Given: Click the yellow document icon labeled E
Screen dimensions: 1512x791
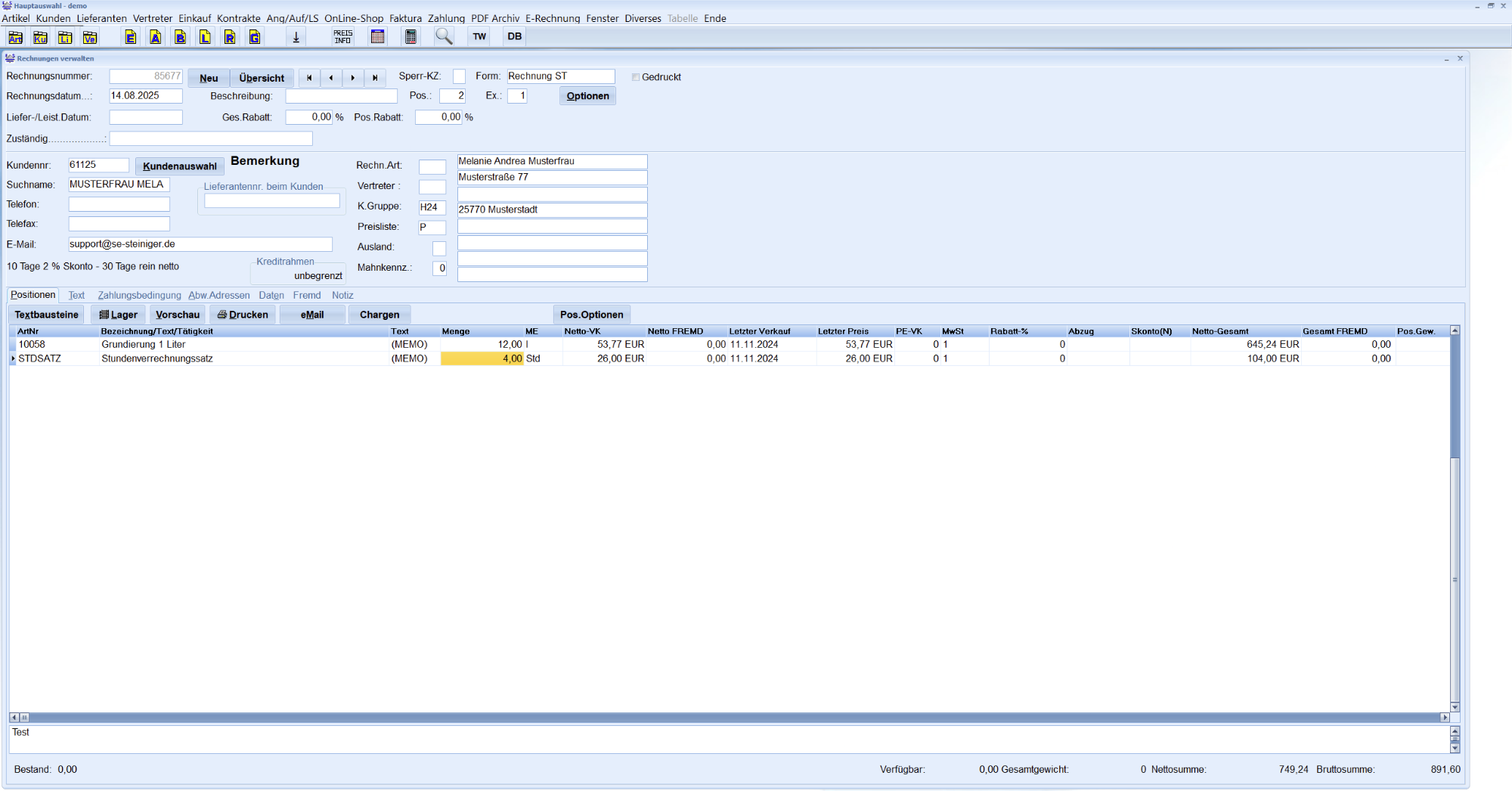Looking at the screenshot, I should pos(131,37).
